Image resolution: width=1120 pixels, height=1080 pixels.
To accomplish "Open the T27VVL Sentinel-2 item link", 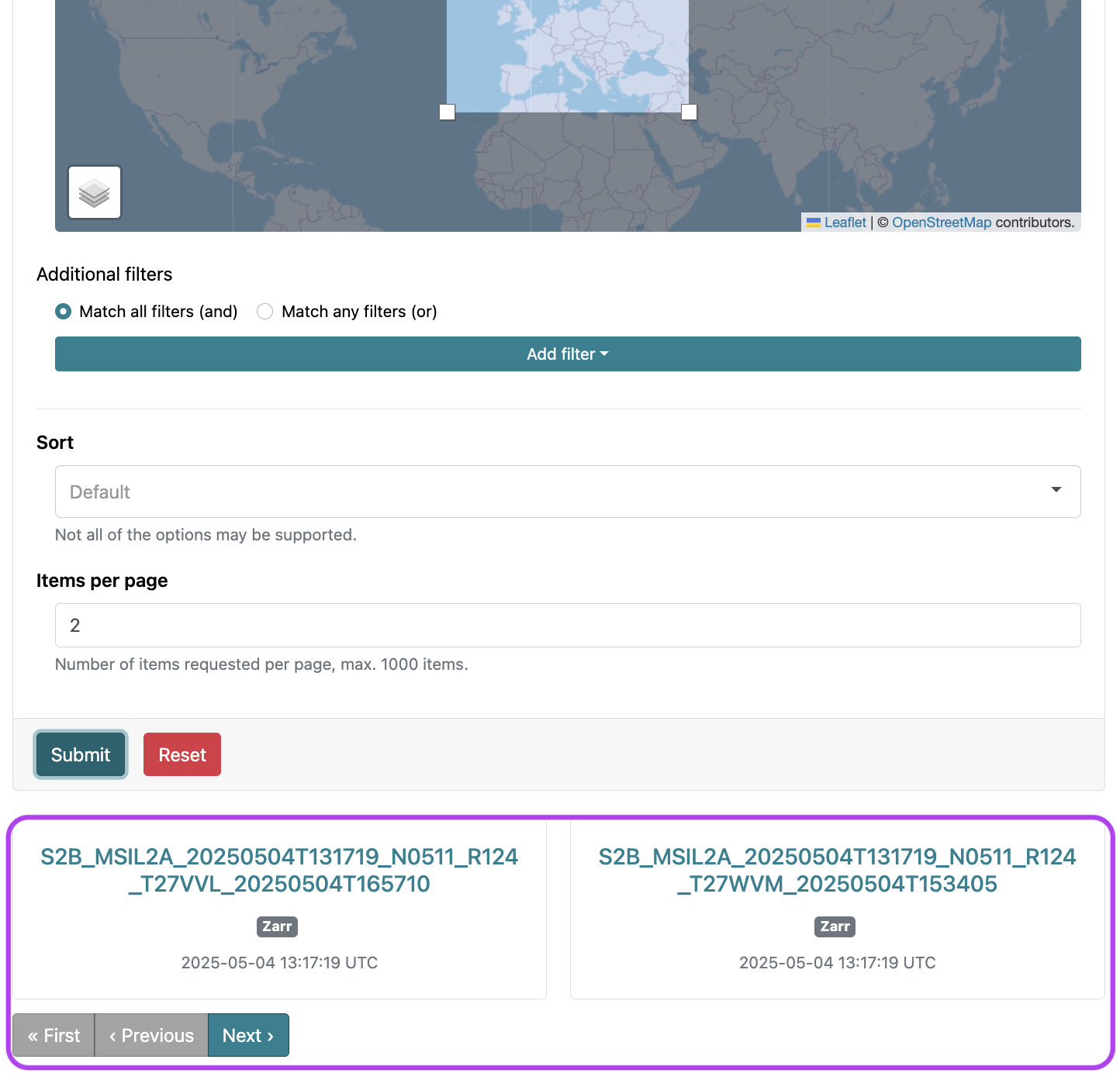I will (279, 870).
